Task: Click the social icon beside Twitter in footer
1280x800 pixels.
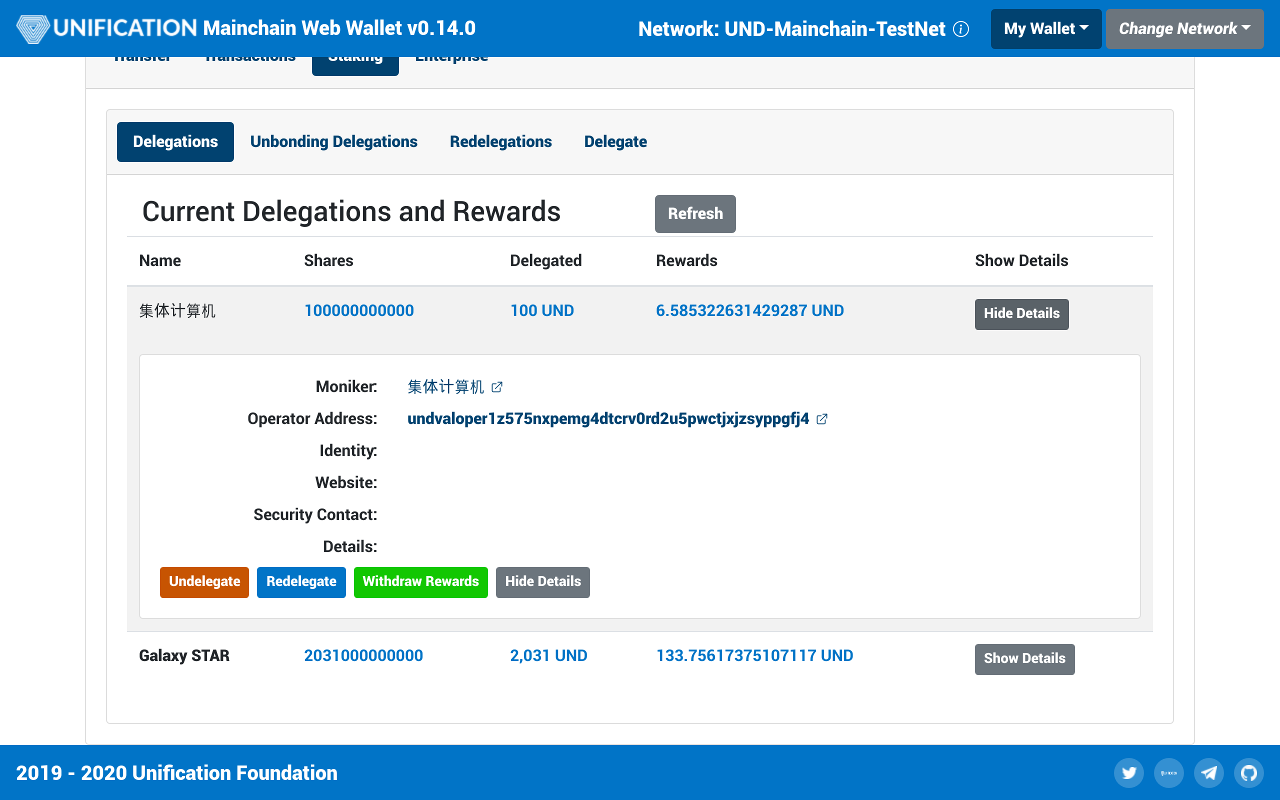Action: pyautogui.click(x=1169, y=773)
